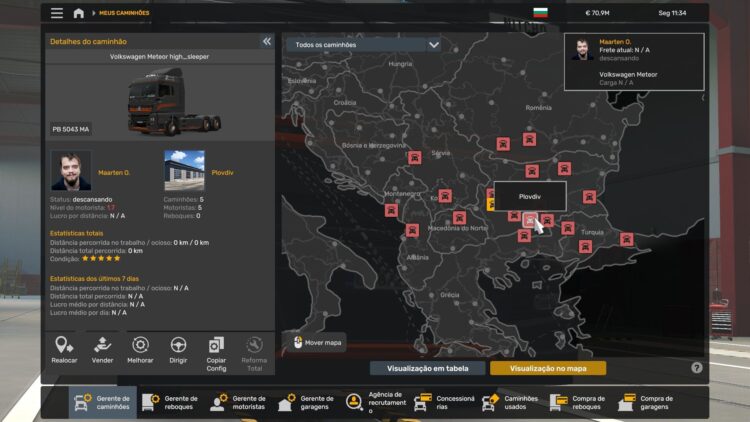The width and height of the screenshot is (750, 422).
Task: Open Compra de reboques tab
Action: (x=579, y=402)
